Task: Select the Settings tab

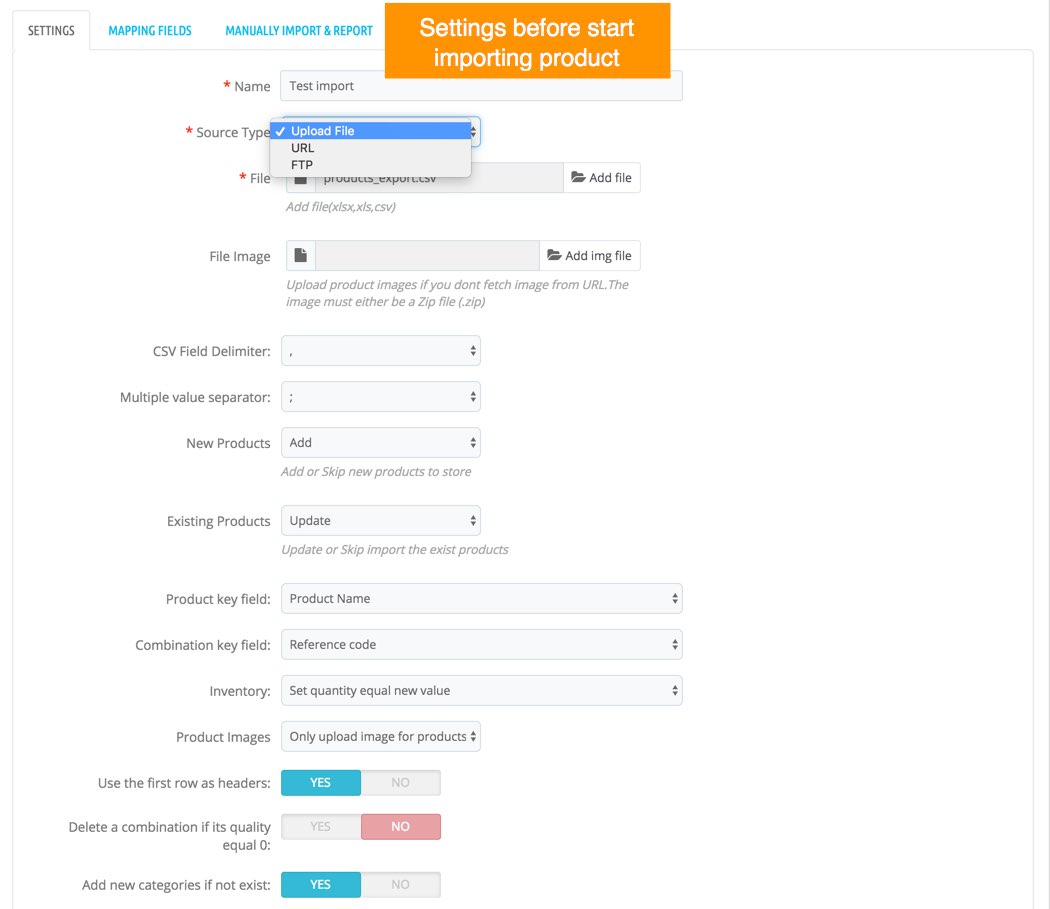Action: point(51,31)
